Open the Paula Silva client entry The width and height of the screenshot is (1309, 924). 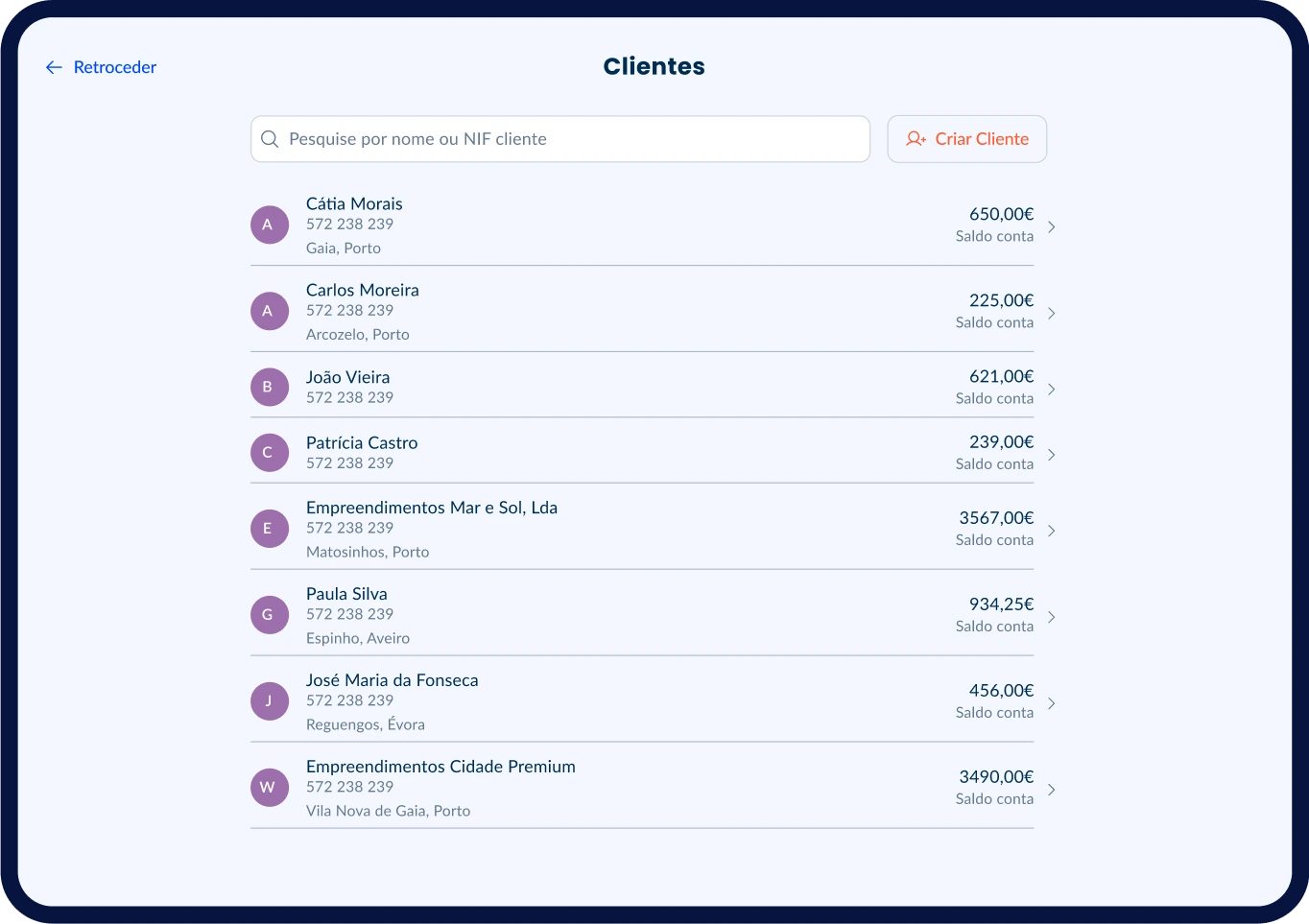346,594
